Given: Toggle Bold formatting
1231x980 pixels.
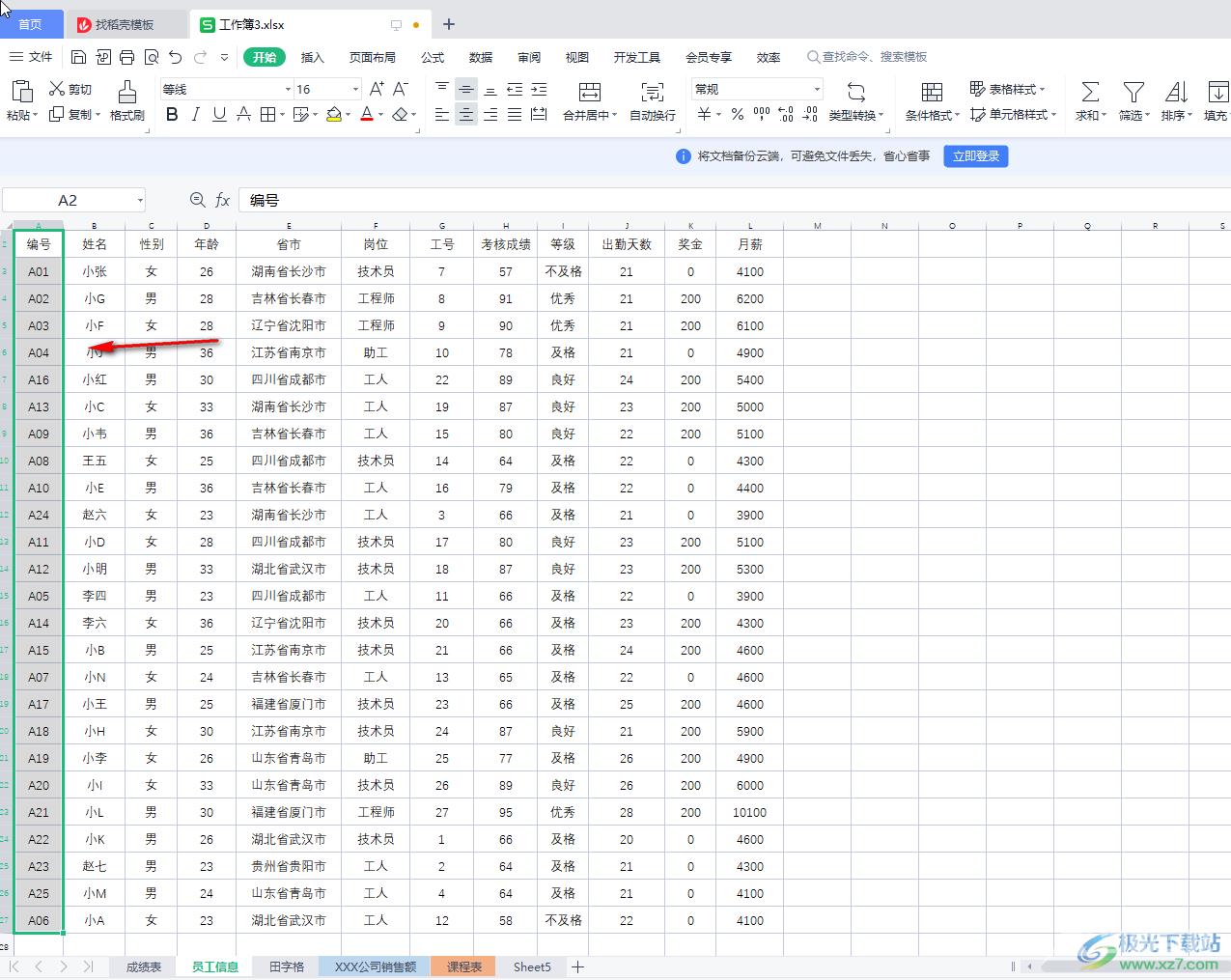Looking at the screenshot, I should tap(172, 114).
